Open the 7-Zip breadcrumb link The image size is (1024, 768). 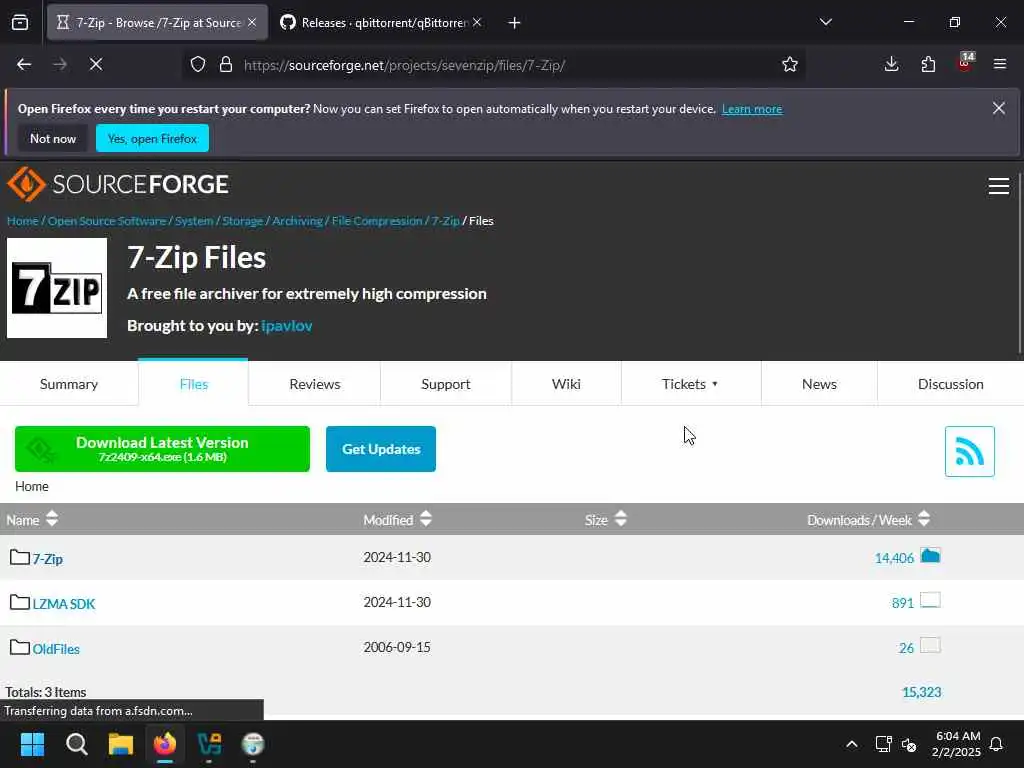(445, 221)
